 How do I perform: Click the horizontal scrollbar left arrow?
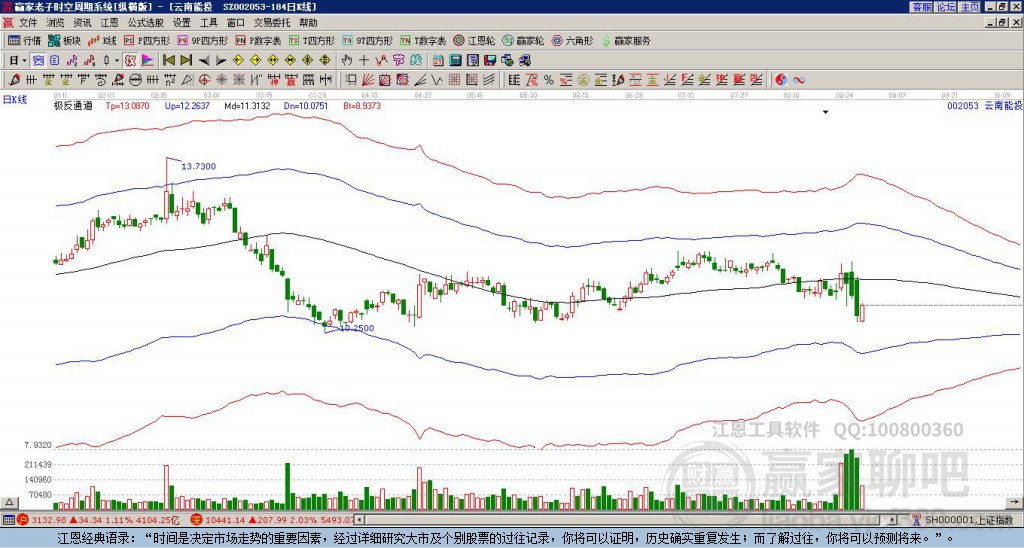(x=359, y=520)
